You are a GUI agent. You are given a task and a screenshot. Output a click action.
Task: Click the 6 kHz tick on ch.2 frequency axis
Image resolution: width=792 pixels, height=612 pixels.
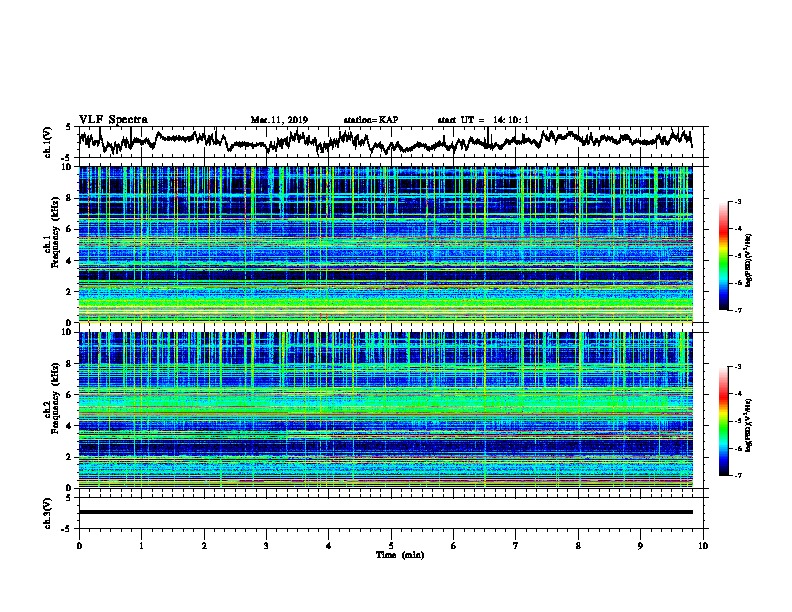[x=70, y=394]
